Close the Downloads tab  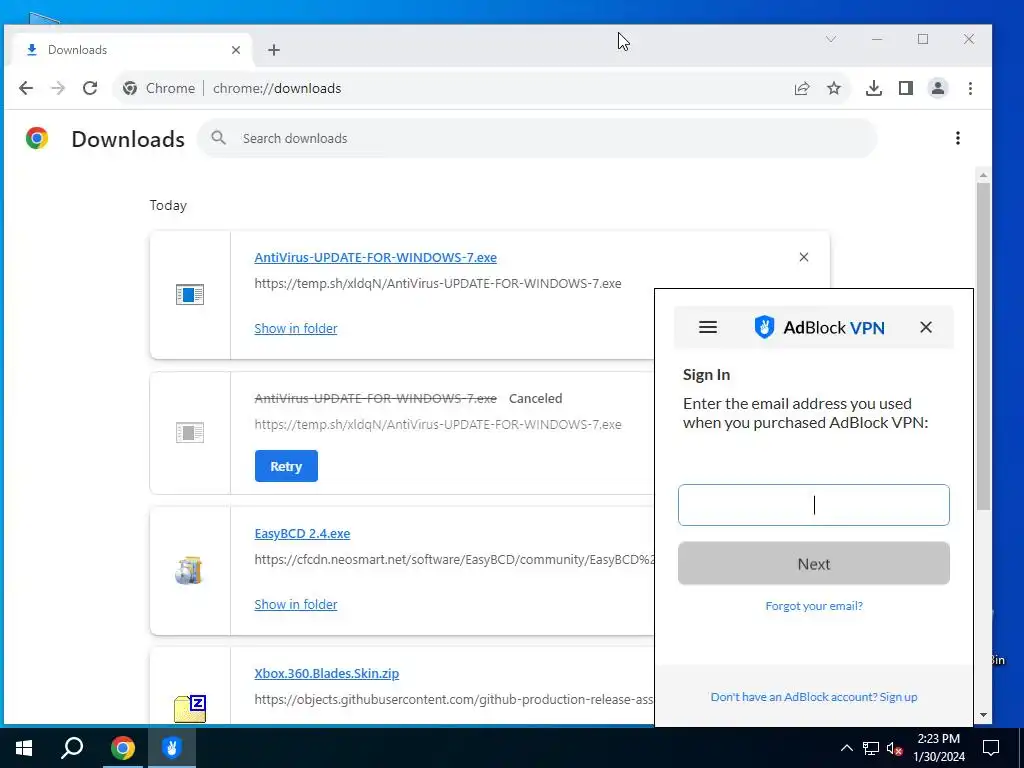pyautogui.click(x=236, y=50)
